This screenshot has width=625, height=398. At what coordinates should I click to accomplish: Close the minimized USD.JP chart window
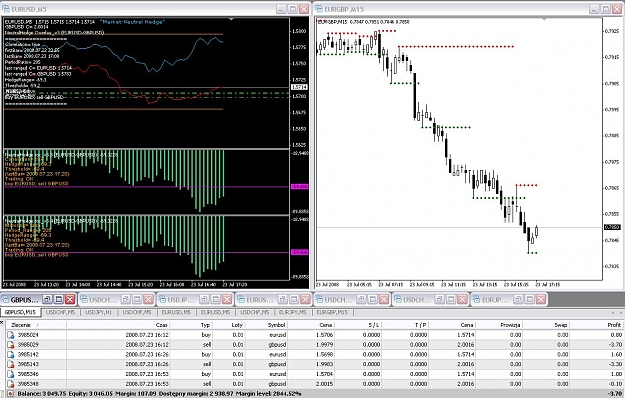point(227,299)
